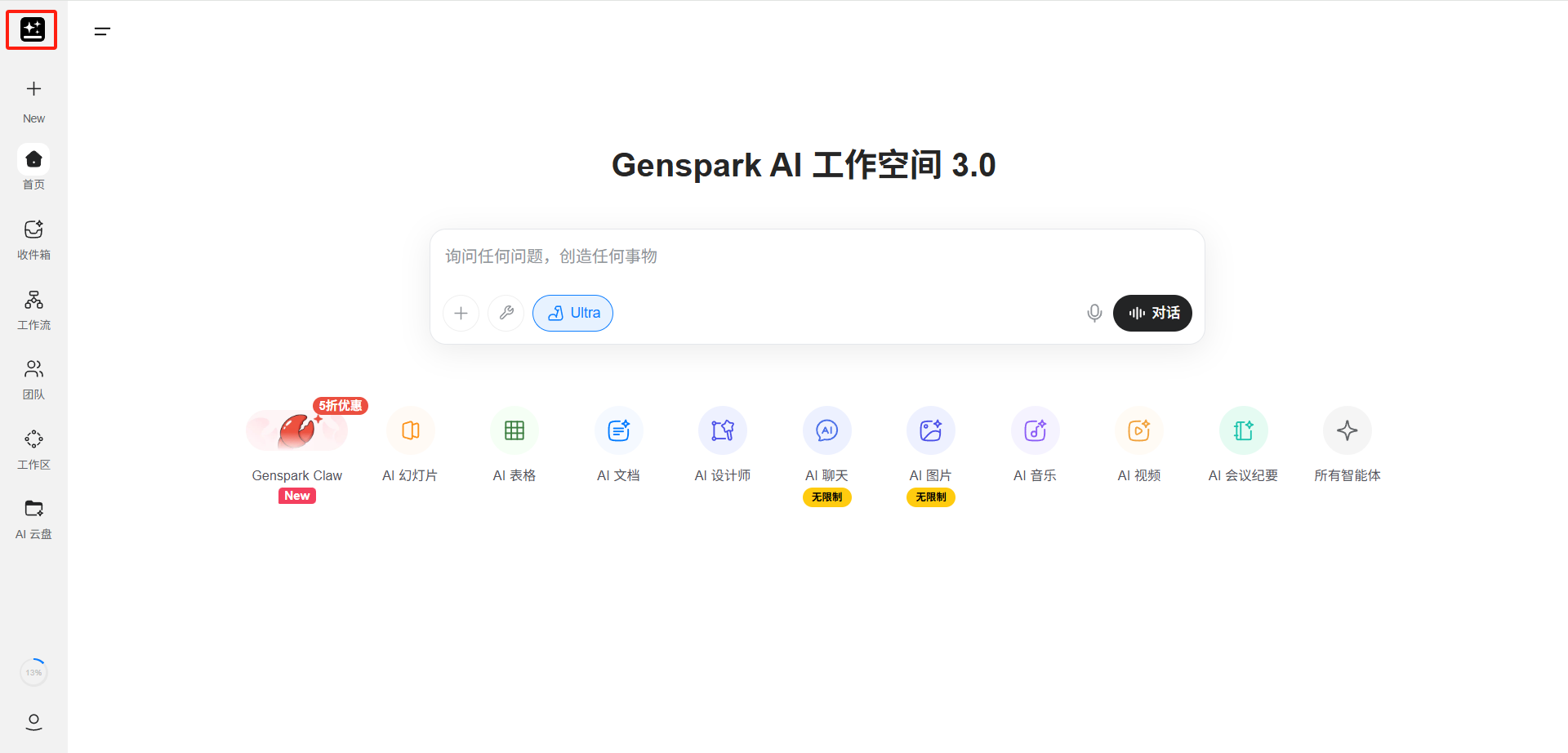Launch Genspark Claw agent
Screen dimensions: 1568x753
coord(297,431)
